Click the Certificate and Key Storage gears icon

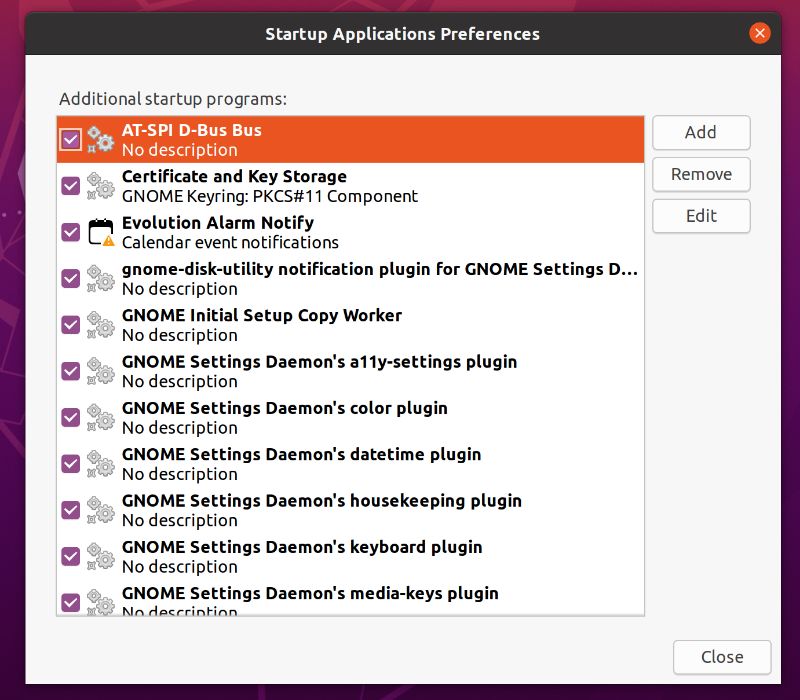click(x=101, y=186)
